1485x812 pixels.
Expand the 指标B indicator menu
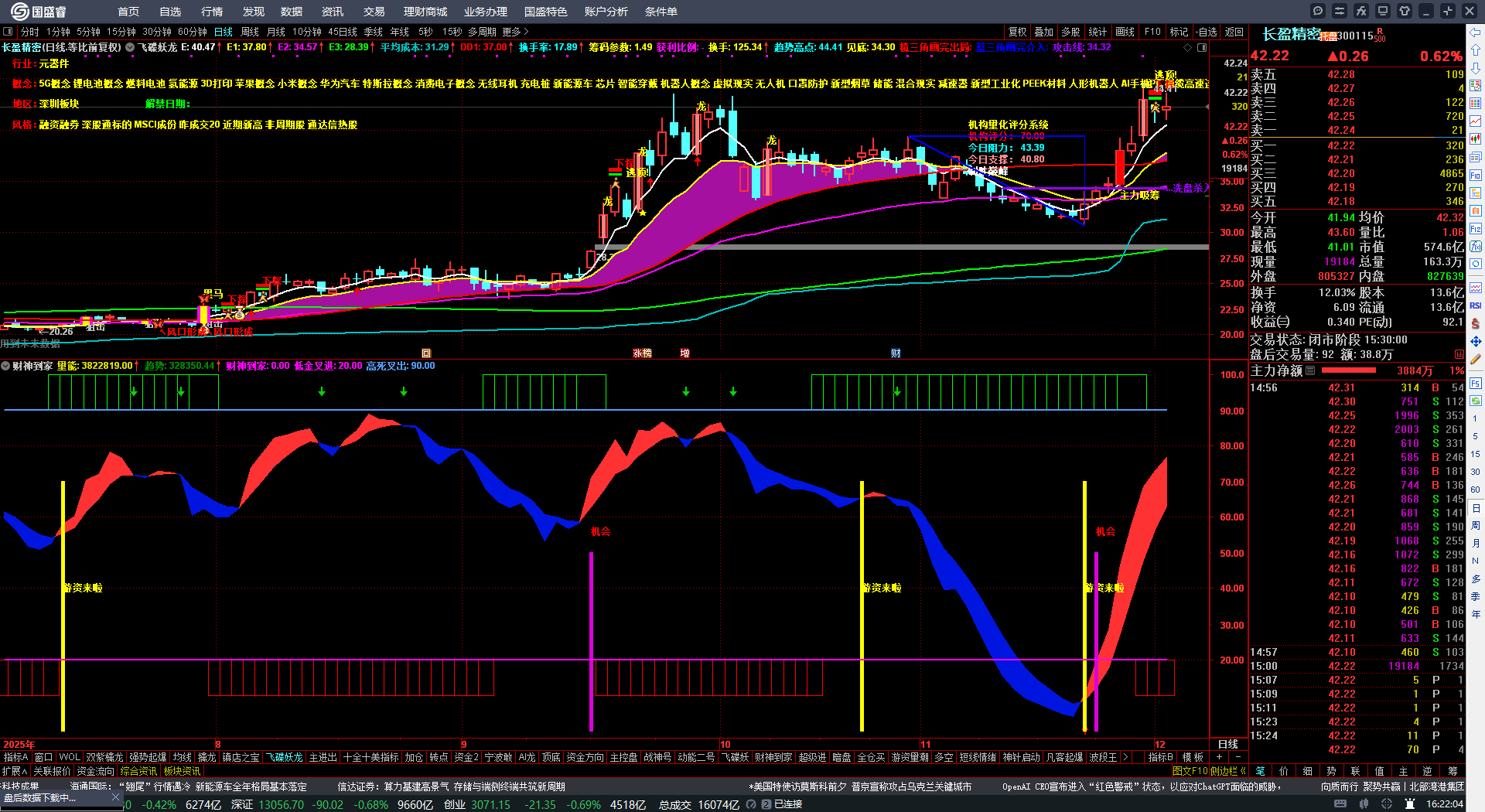[1160, 757]
